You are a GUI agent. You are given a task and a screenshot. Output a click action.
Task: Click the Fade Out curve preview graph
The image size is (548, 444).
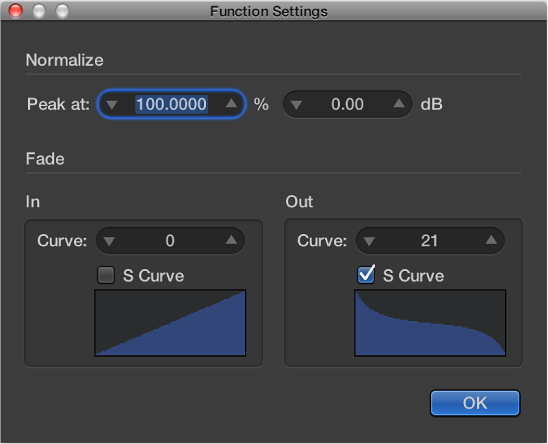430,323
